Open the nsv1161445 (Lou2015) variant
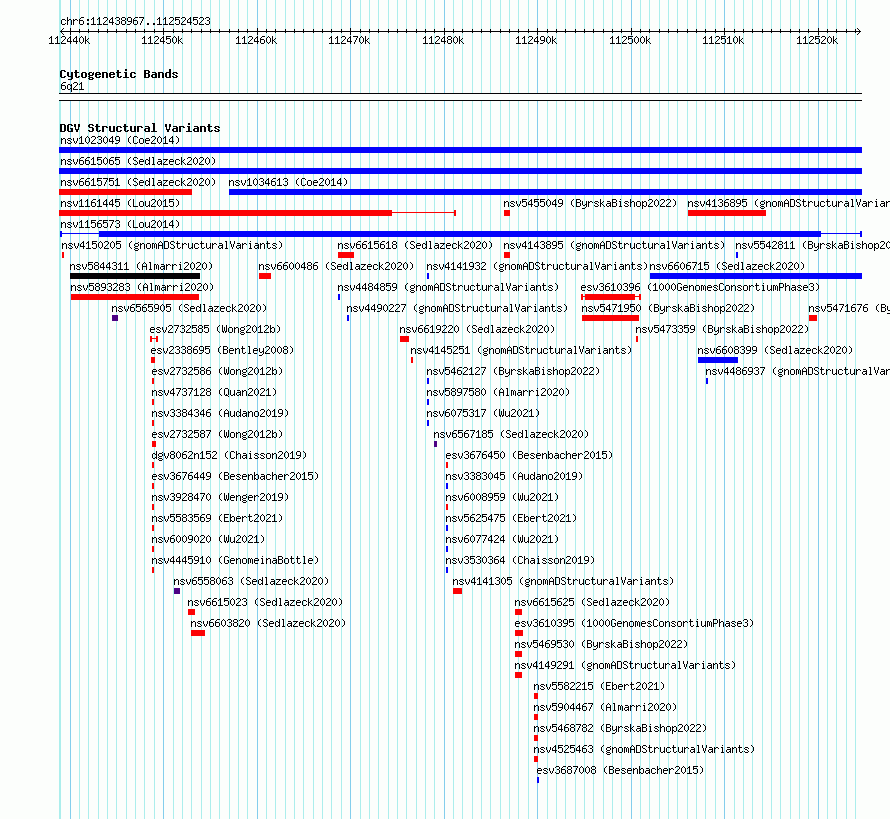This screenshot has width=890, height=819. pyautogui.click(x=120, y=203)
